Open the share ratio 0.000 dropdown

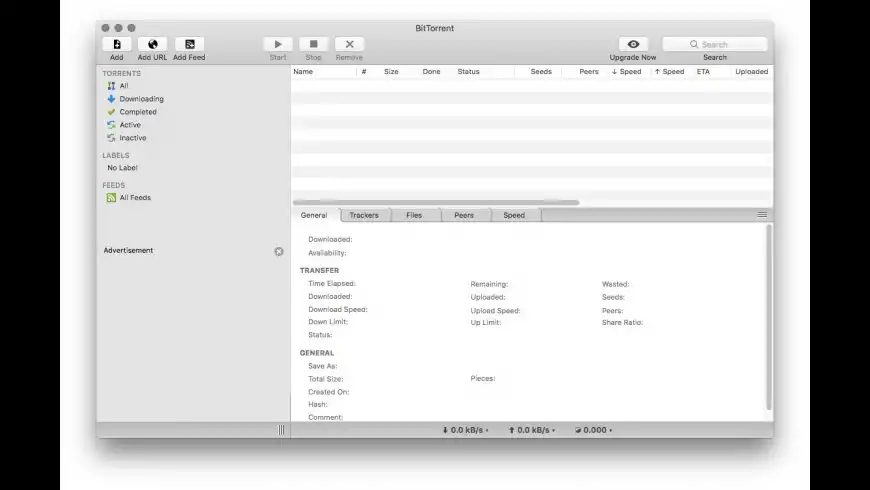pos(594,430)
